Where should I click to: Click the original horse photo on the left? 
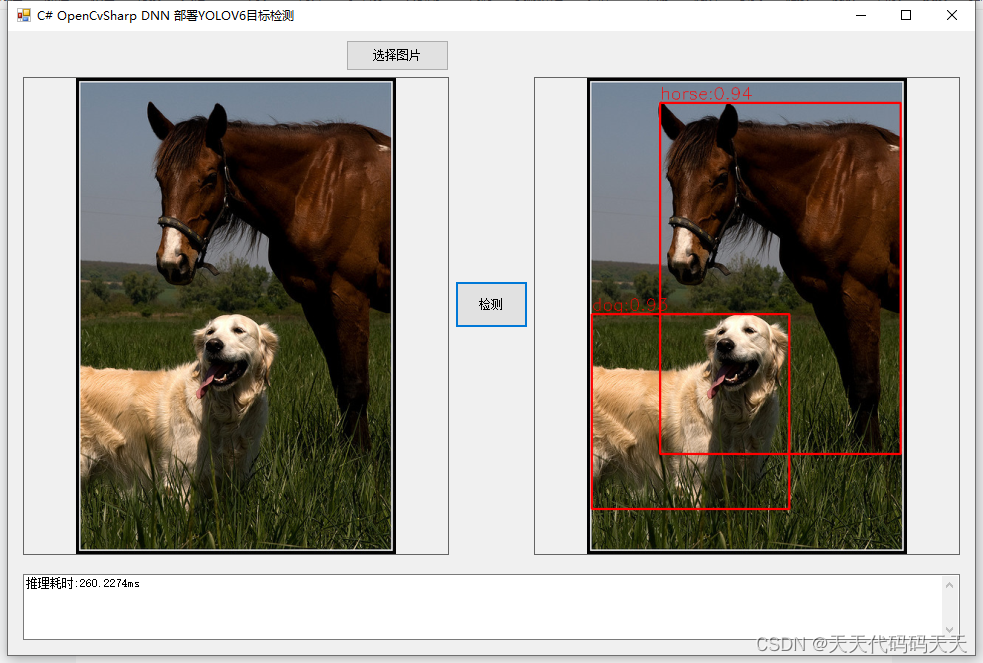tap(235, 315)
